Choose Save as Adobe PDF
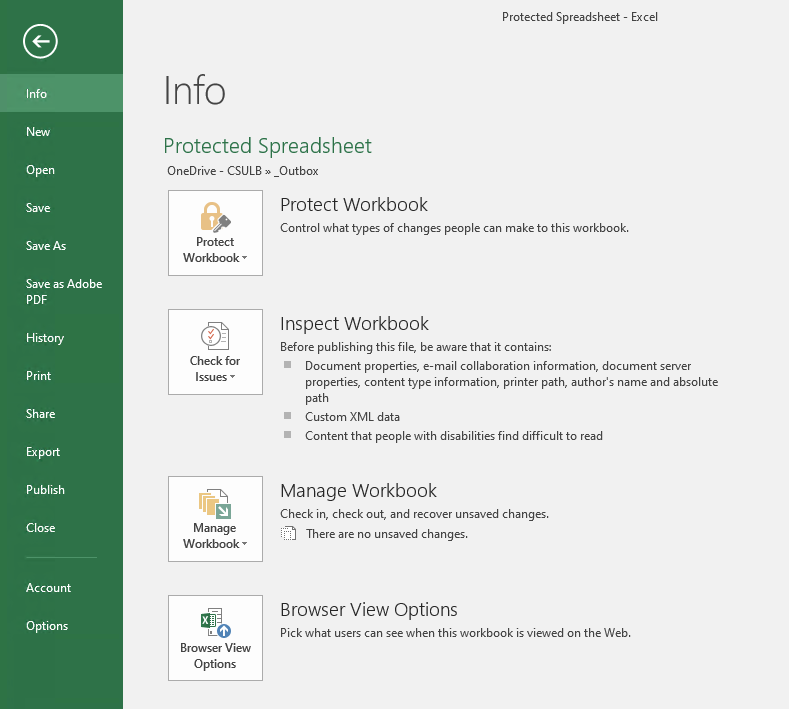 click(x=61, y=292)
